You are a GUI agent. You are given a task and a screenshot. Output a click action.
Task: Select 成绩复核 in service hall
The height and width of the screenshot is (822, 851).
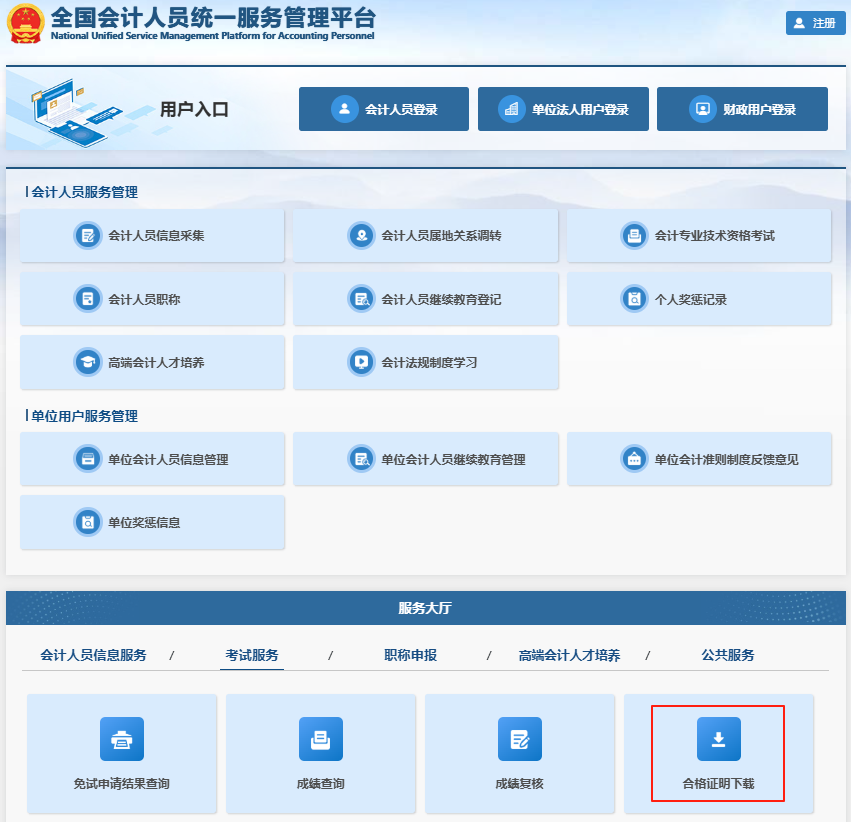click(519, 754)
